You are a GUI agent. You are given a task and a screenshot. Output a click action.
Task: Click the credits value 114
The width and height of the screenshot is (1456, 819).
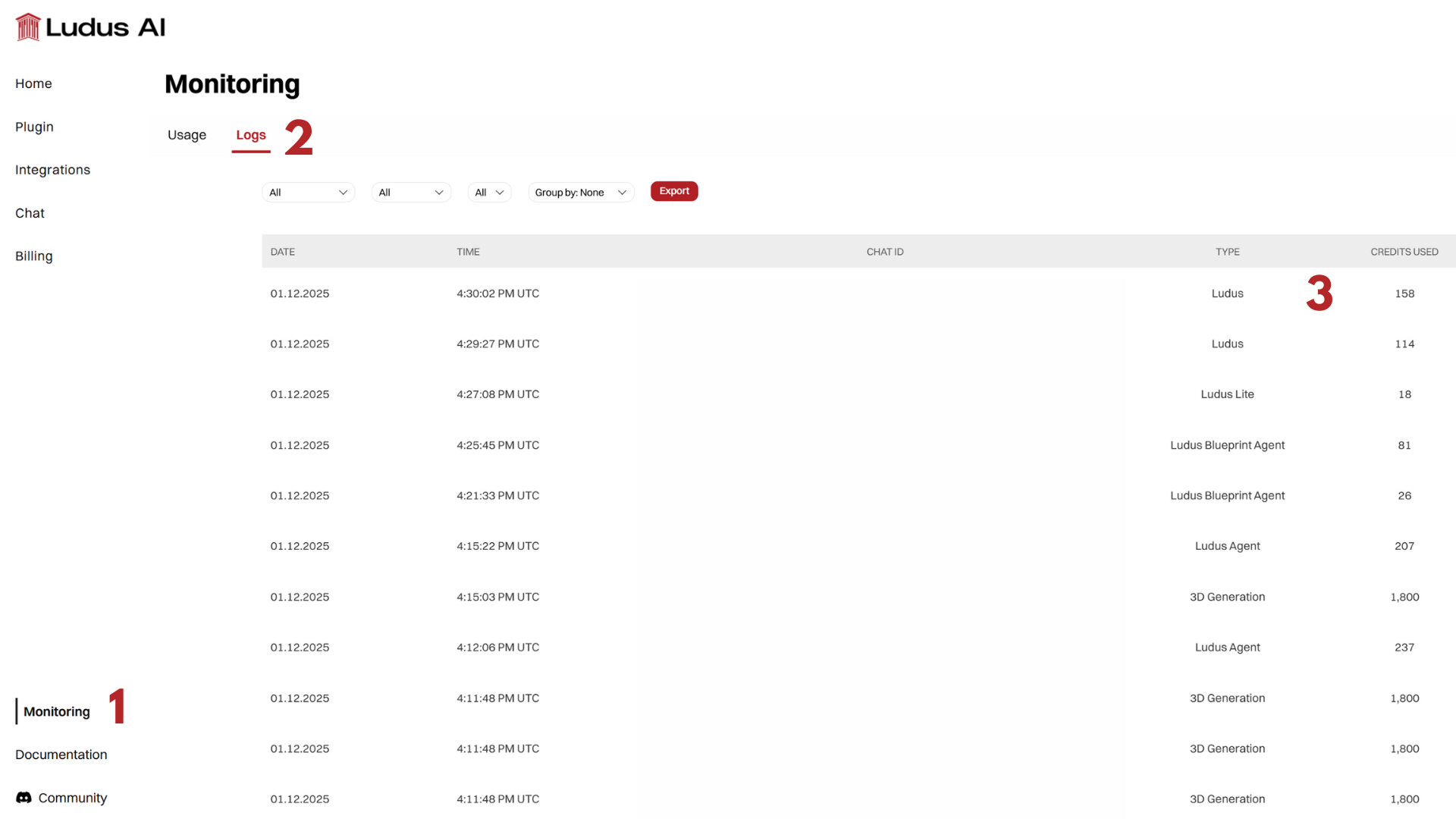[x=1404, y=344]
